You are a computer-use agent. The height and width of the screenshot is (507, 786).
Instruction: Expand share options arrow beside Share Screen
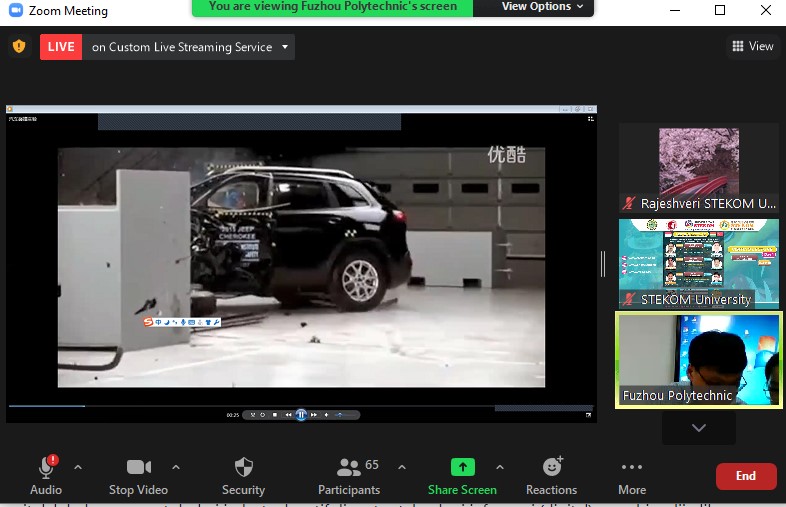(x=500, y=467)
